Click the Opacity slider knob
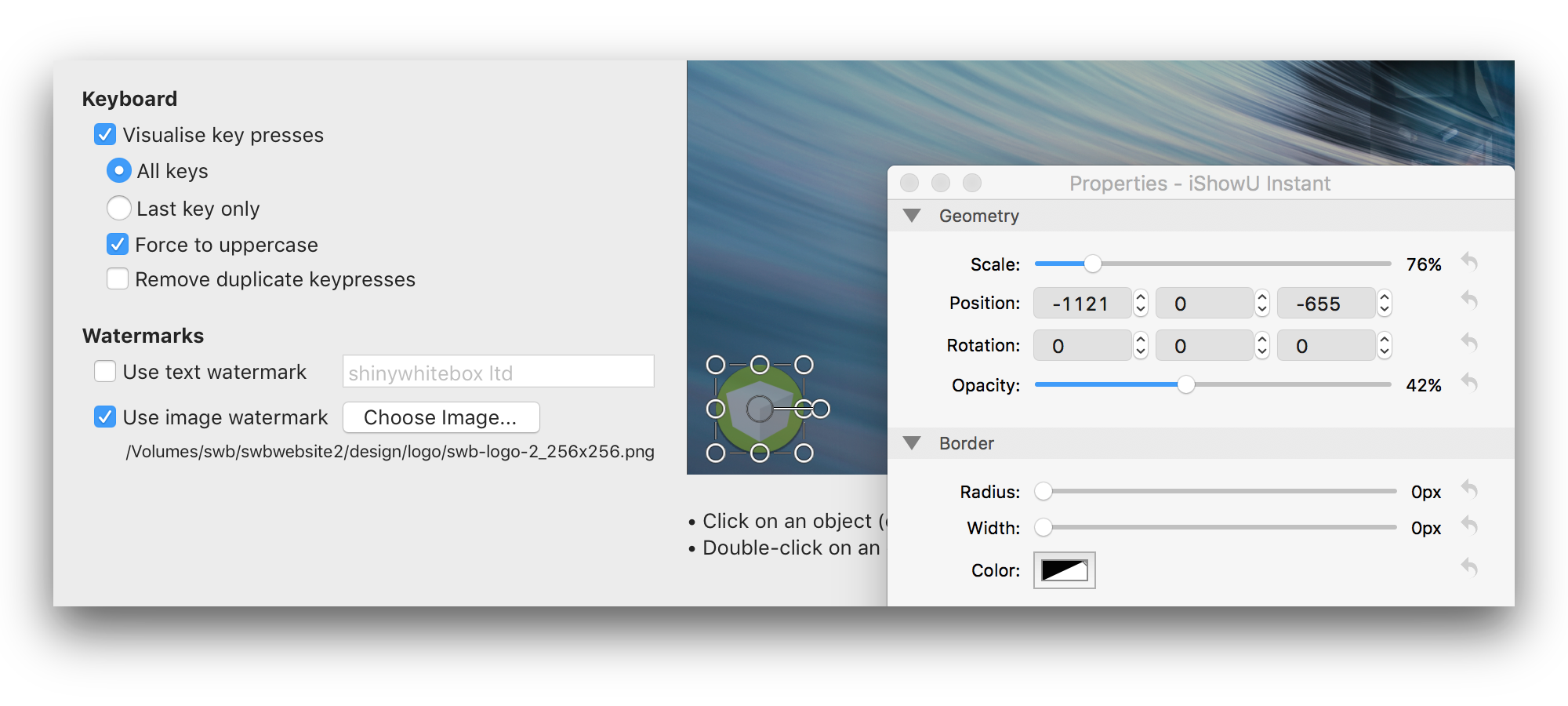1568x706 pixels. coord(1186,384)
